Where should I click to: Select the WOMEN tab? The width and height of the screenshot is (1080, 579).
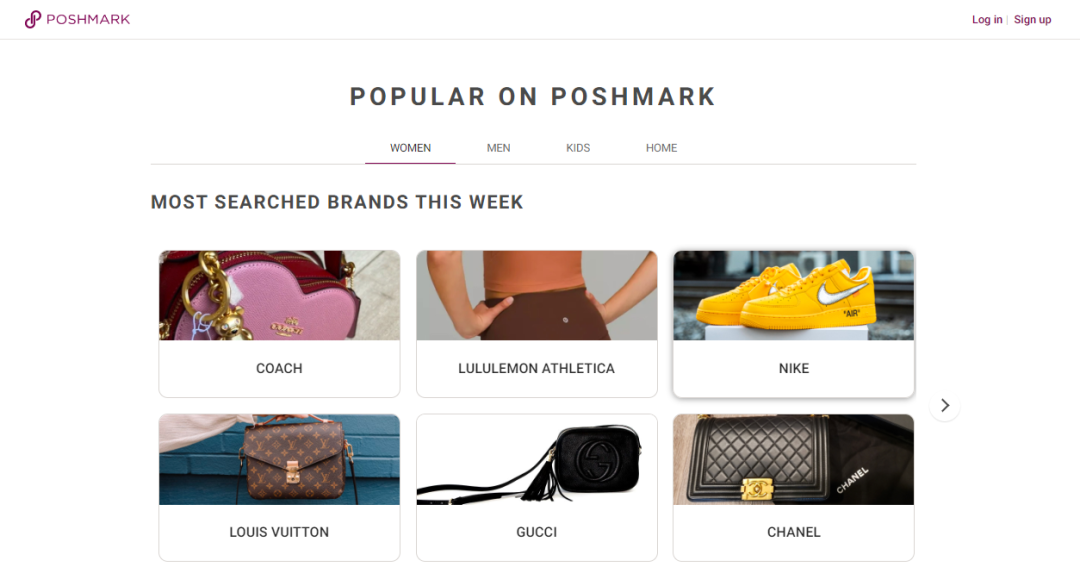click(410, 147)
